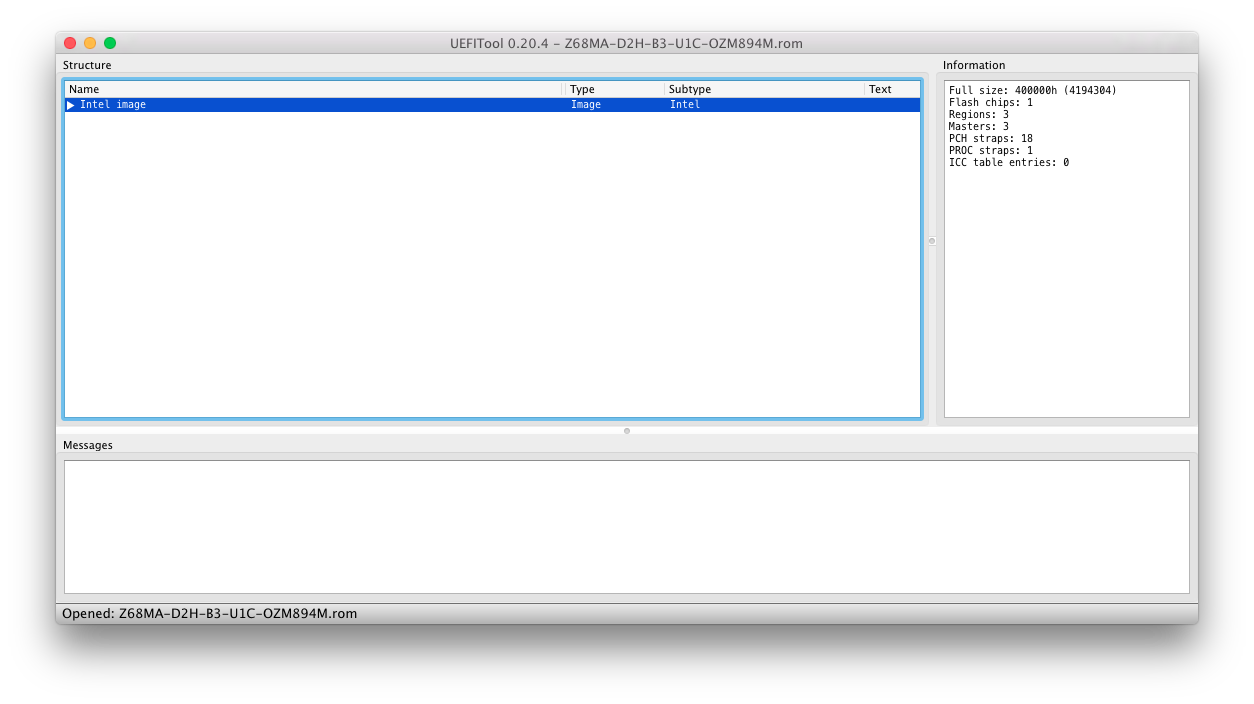Screen dimensions: 1254x704
Task: Close the UEFITool window
Action: (x=70, y=43)
